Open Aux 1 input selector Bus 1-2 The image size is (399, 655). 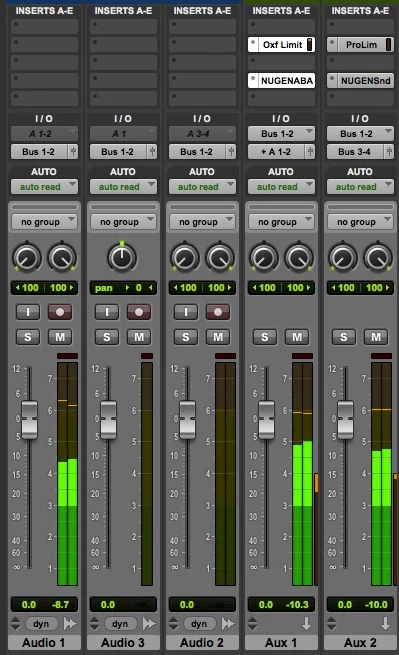coord(281,134)
